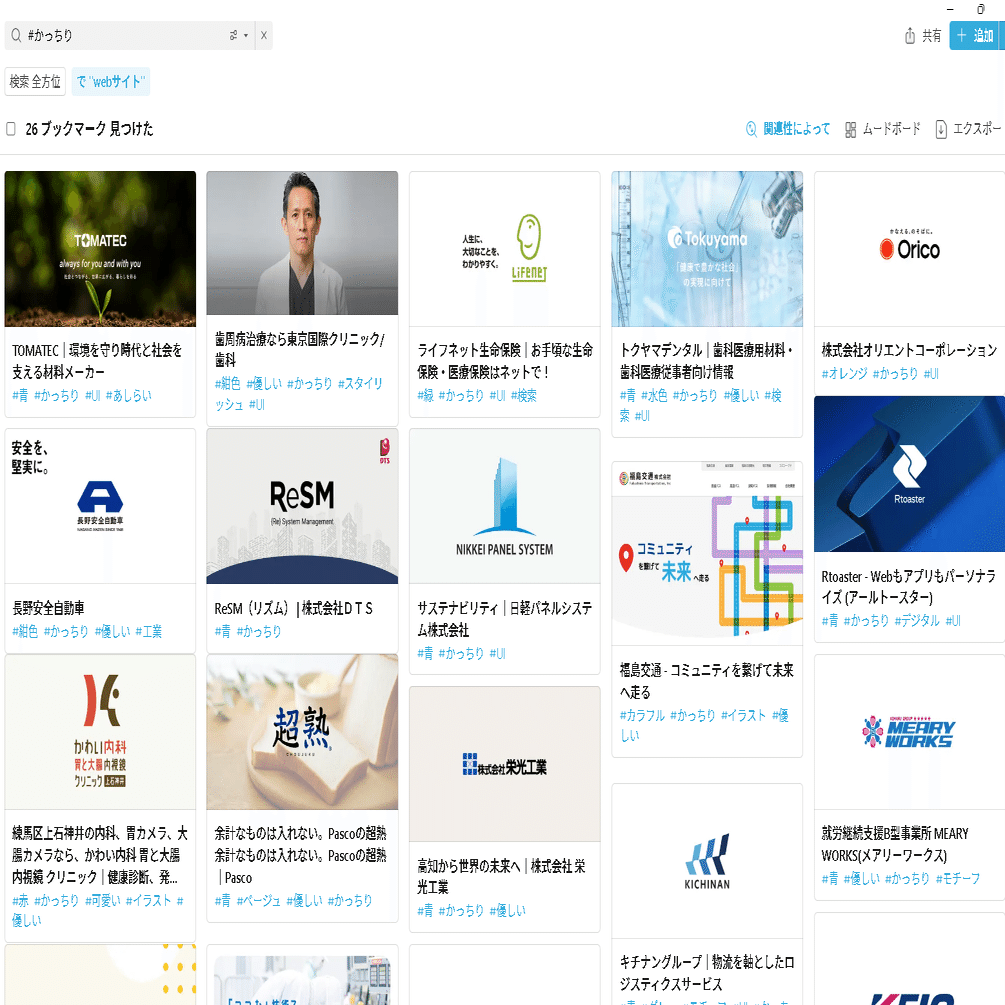
Task: Click the 追加 add button
Action: click(976, 35)
